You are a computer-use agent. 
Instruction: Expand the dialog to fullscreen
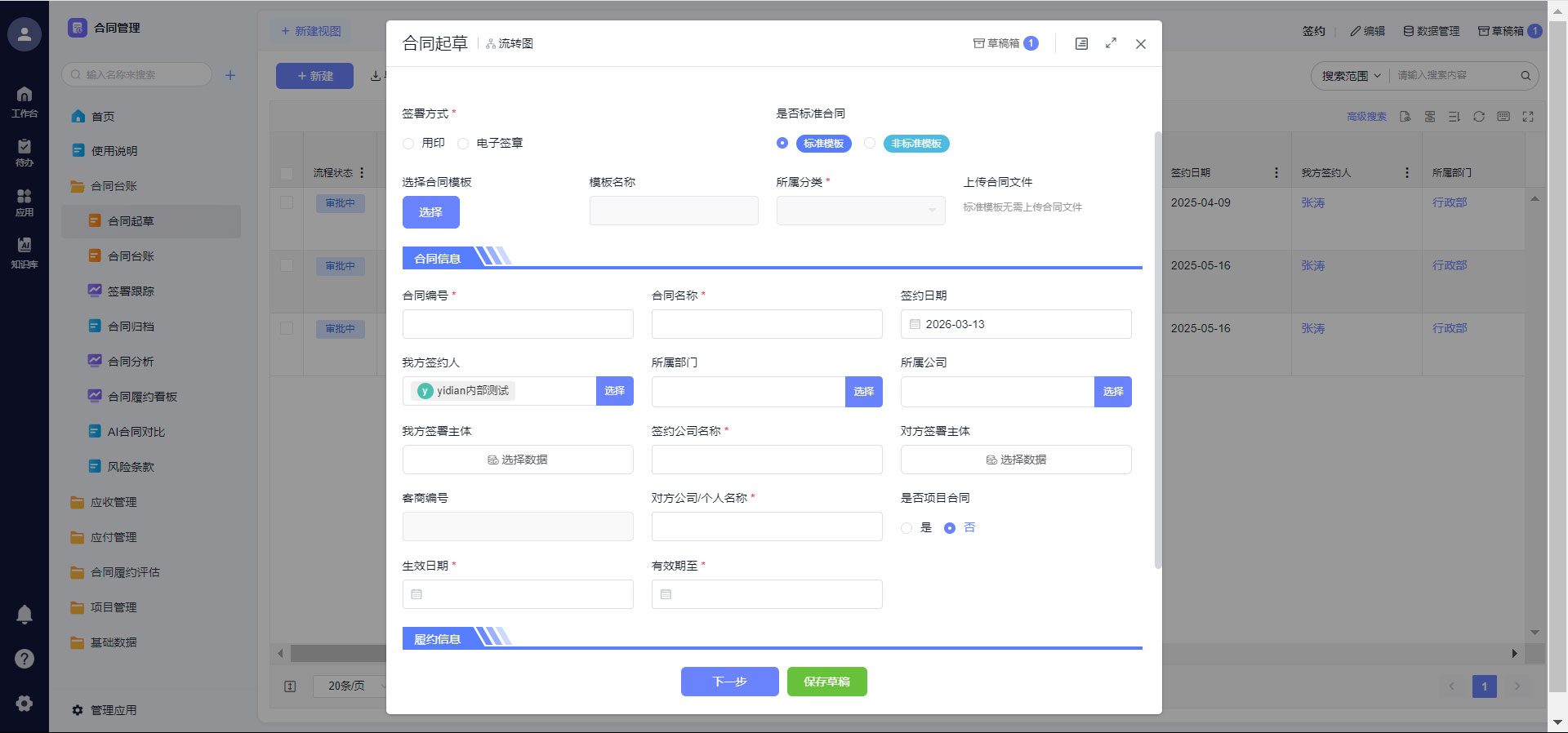(x=1111, y=43)
